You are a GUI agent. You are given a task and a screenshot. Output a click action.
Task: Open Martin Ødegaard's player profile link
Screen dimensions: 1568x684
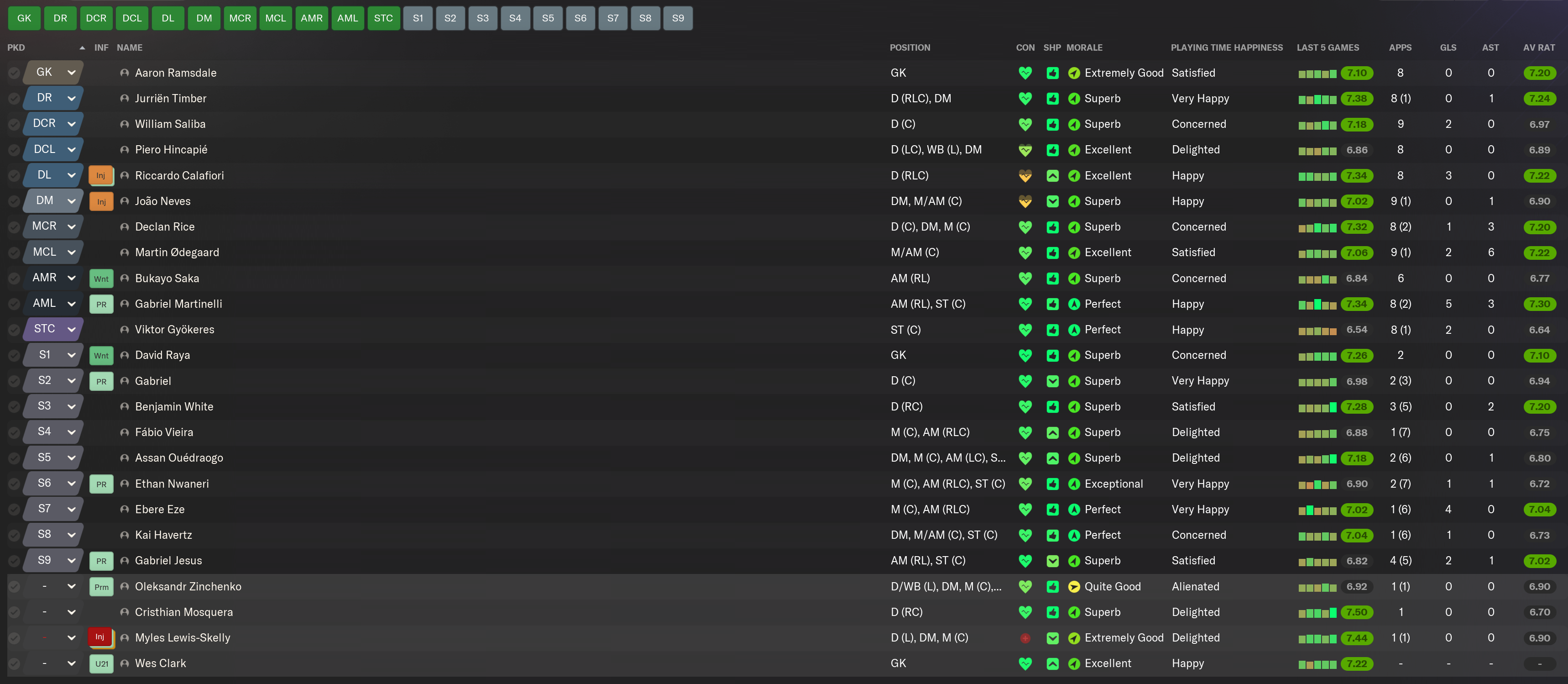click(x=177, y=253)
